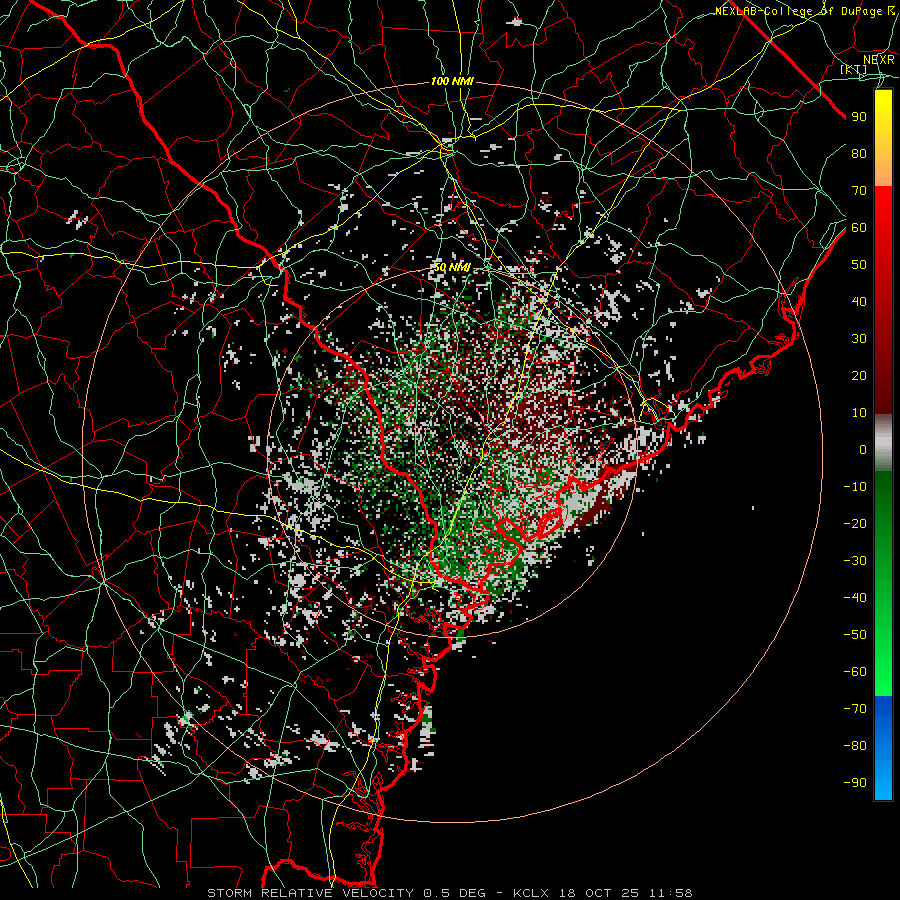The image size is (900, 900).
Task: Click the -70 value on the velocity scale
Action: [x=855, y=709]
